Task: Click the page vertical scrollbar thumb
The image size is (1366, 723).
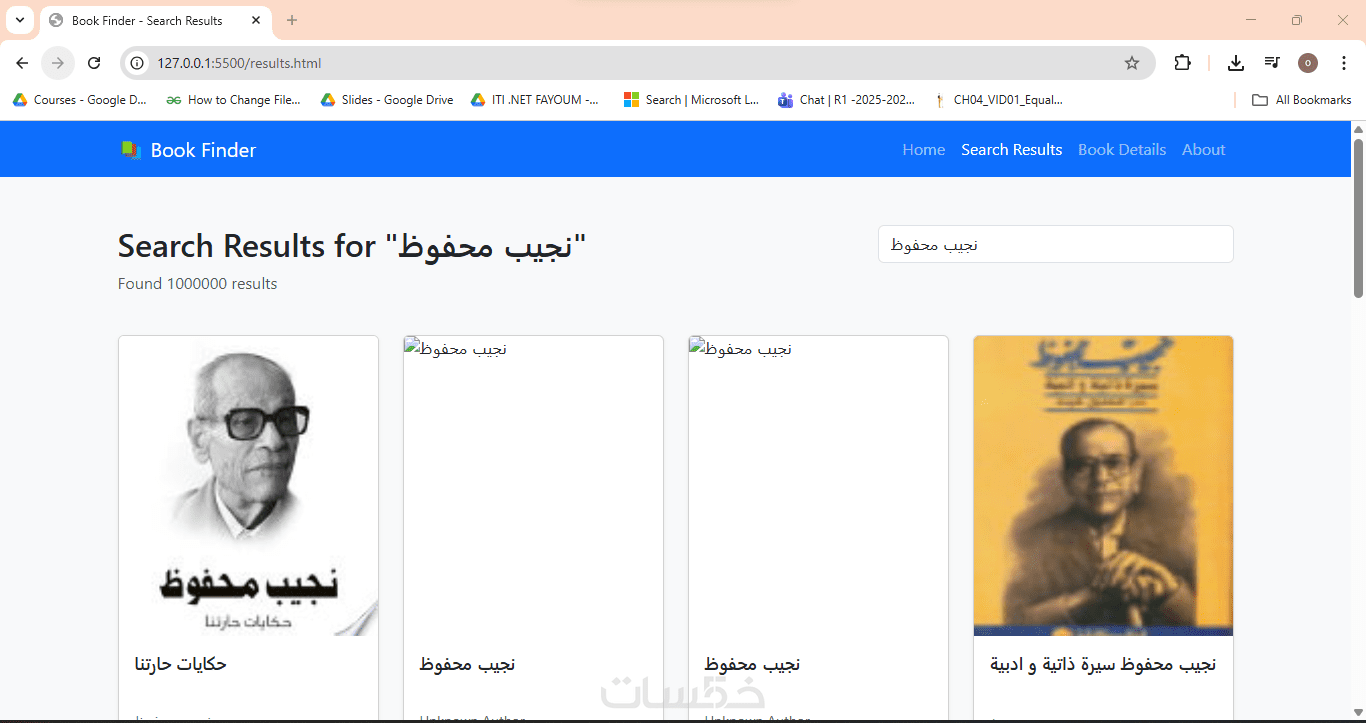Action: click(x=1358, y=218)
